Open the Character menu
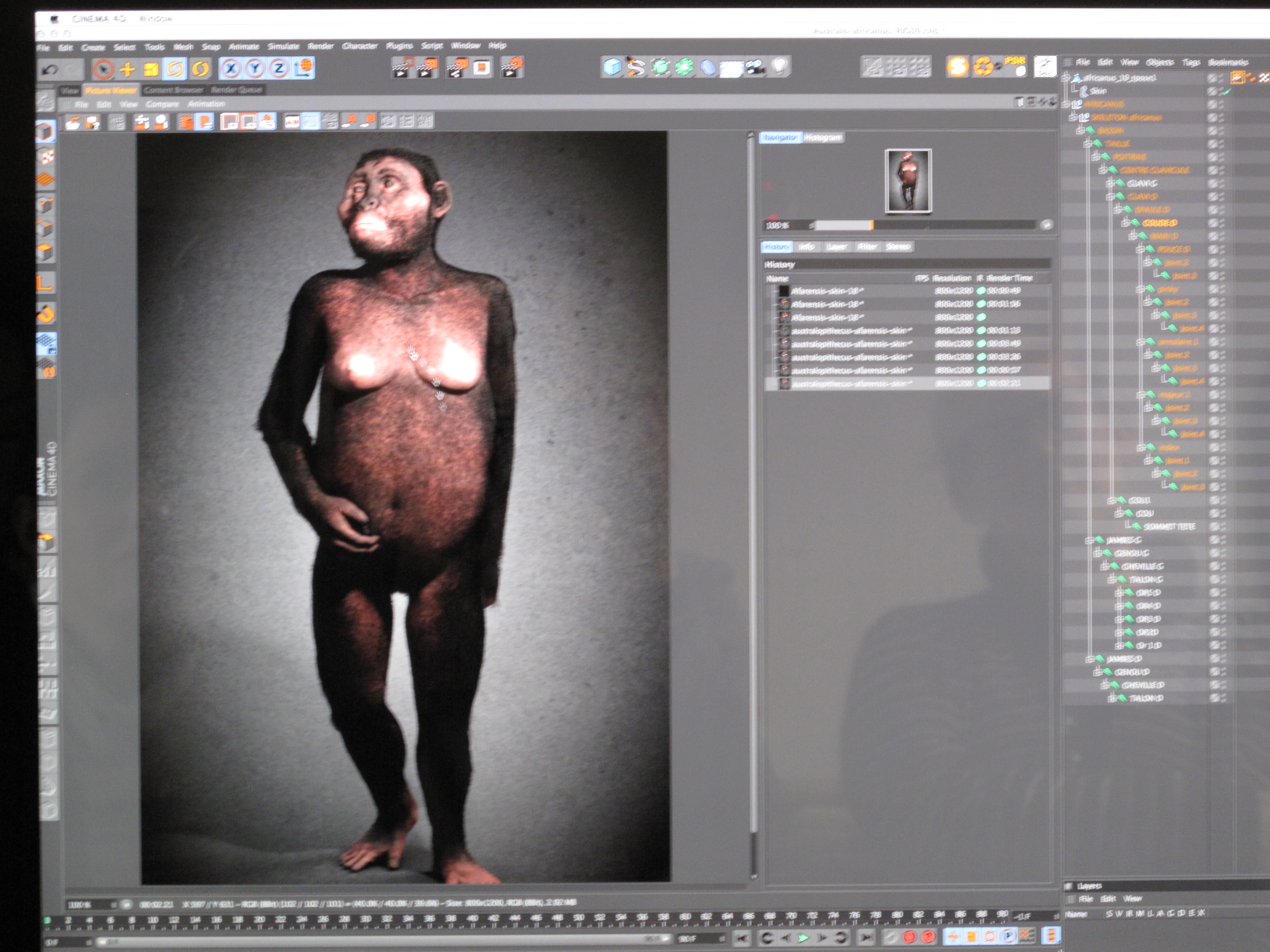The width and height of the screenshot is (1270, 952). [x=360, y=46]
